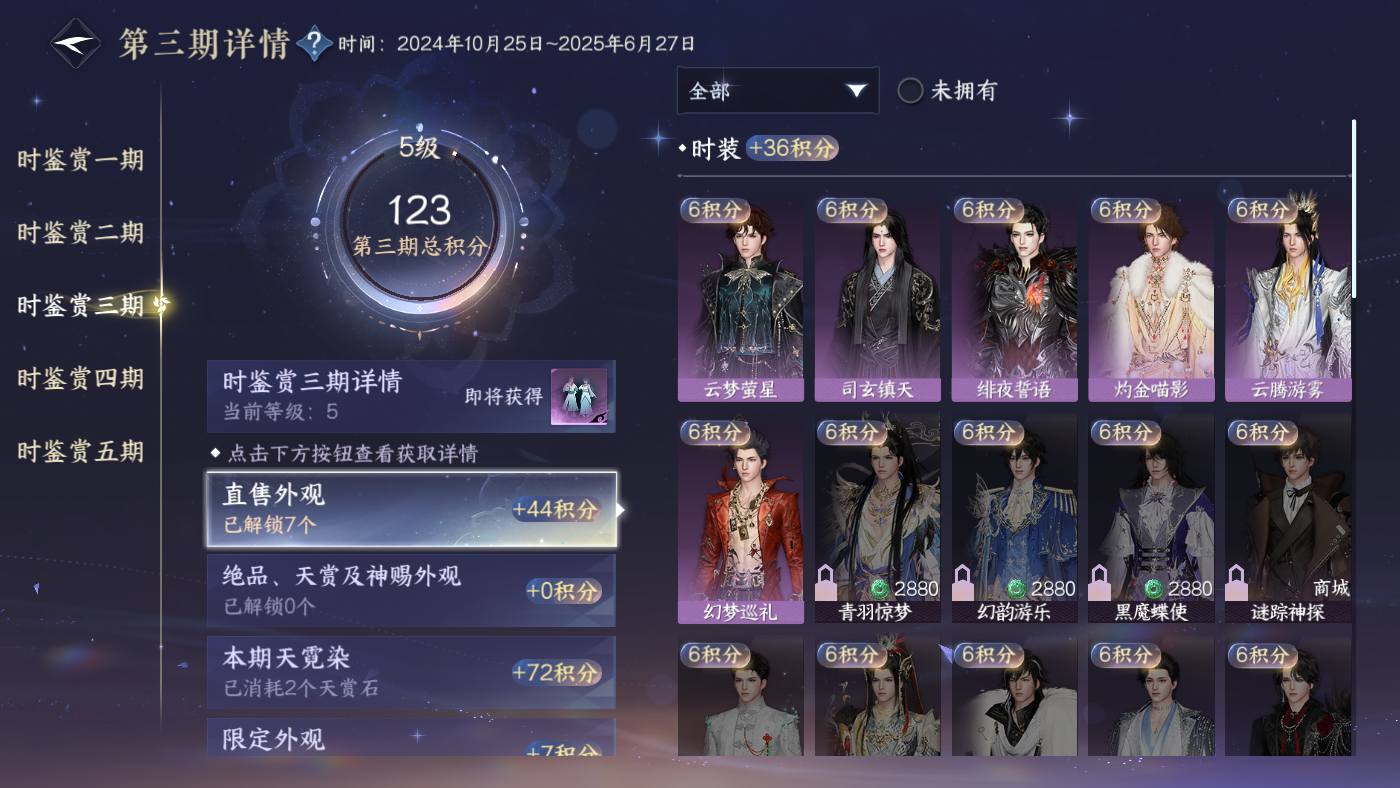Expand the 直售外观 category row
Viewport: 1400px width, 788px height.
[411, 510]
